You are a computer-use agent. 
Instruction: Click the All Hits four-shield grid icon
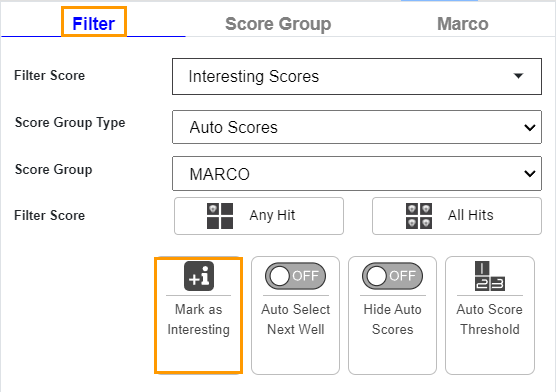(419, 216)
